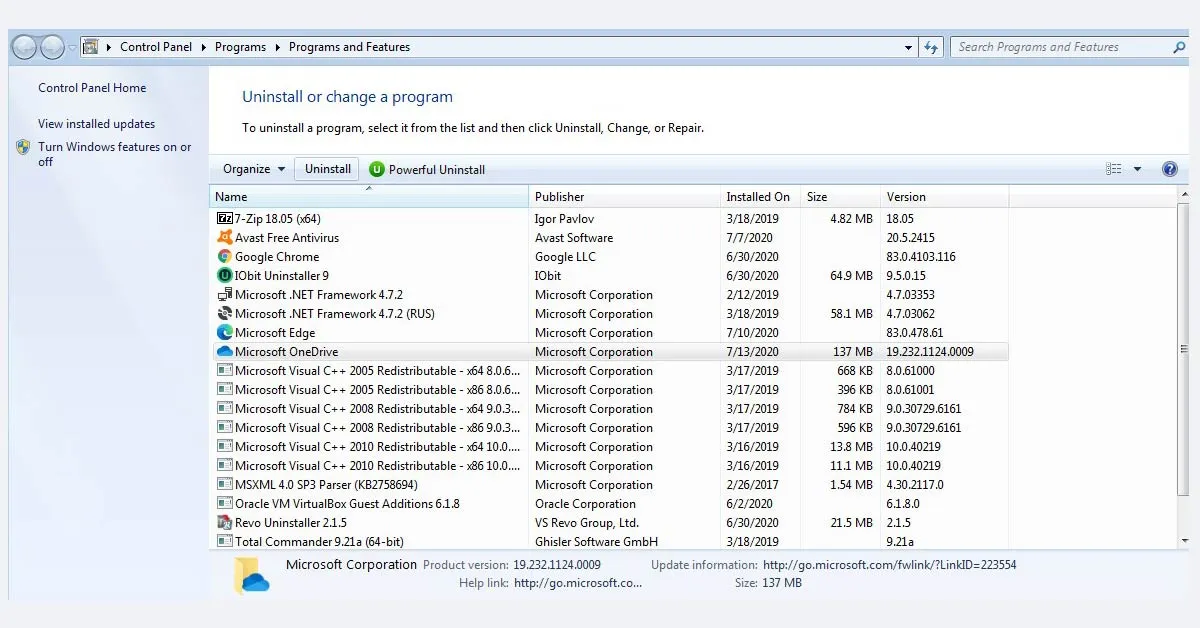The width and height of the screenshot is (1200, 628).
Task: Click the address bar location icon
Action: point(91,47)
